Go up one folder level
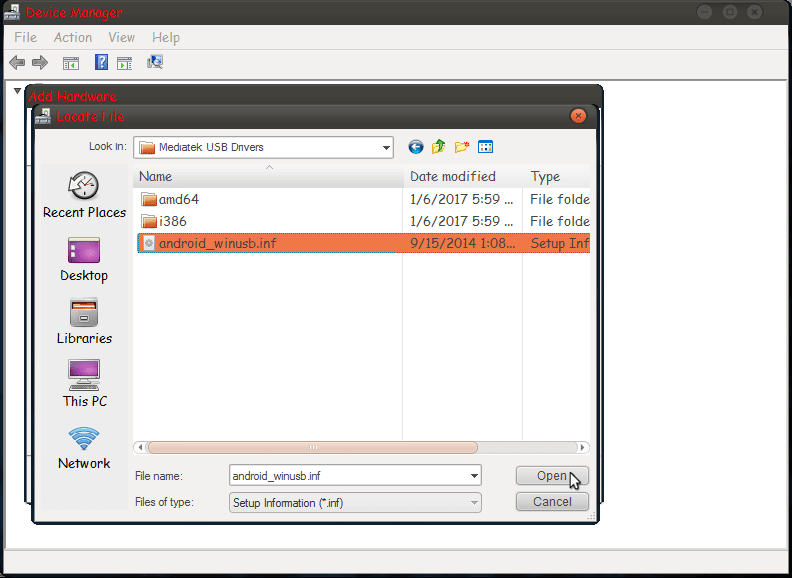 point(438,147)
